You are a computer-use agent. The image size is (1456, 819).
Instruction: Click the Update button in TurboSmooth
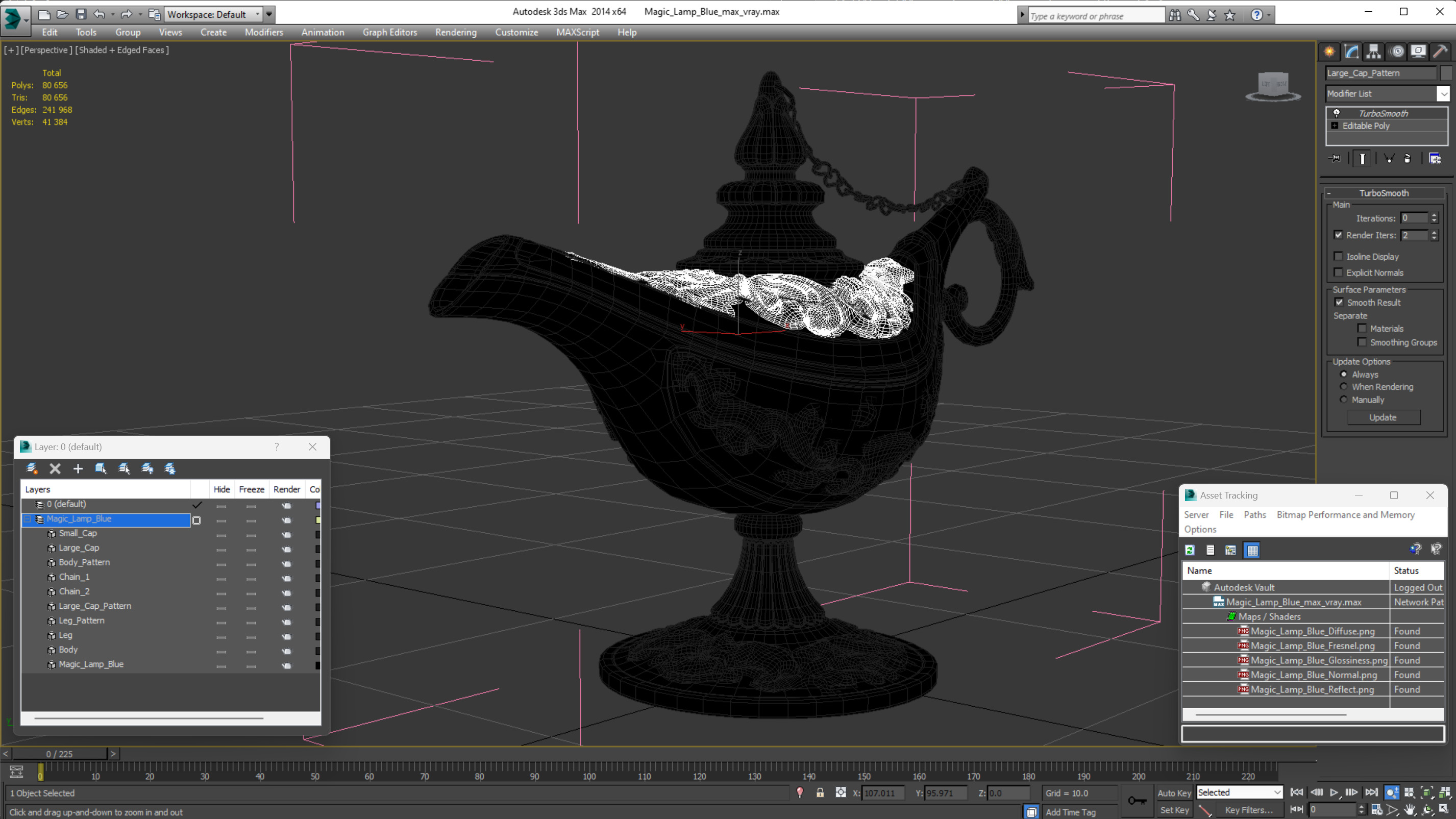click(1383, 418)
